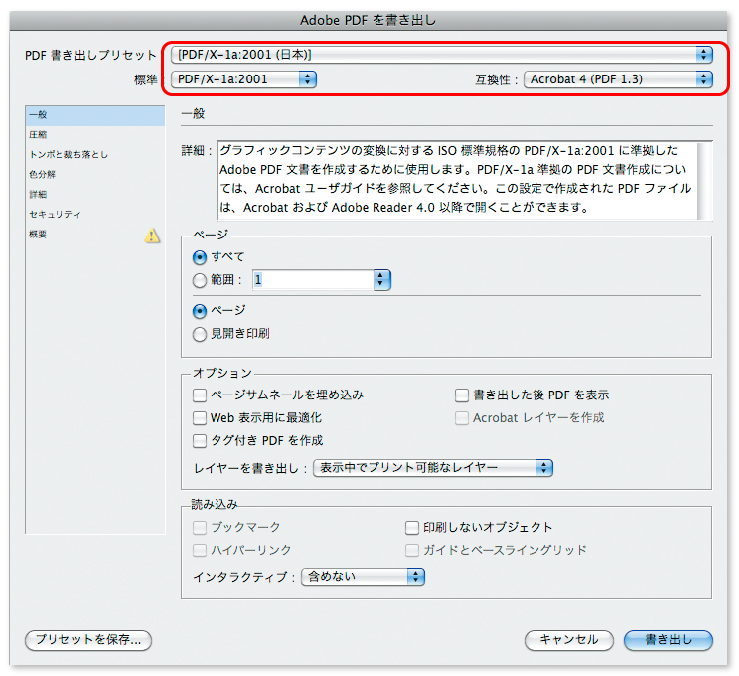Select the ページ radio button
This screenshot has height=676, width=739.
click(x=200, y=311)
